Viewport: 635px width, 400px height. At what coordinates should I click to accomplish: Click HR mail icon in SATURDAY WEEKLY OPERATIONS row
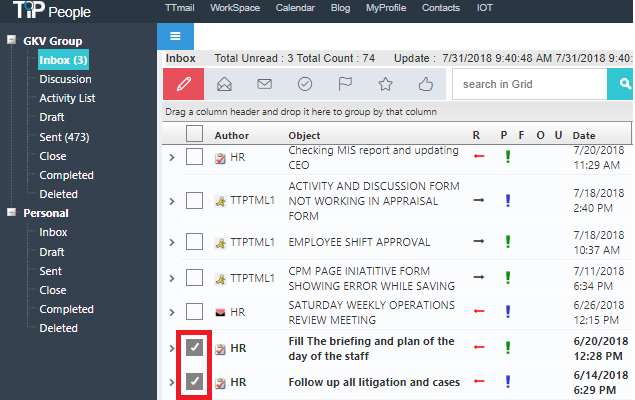(x=220, y=313)
